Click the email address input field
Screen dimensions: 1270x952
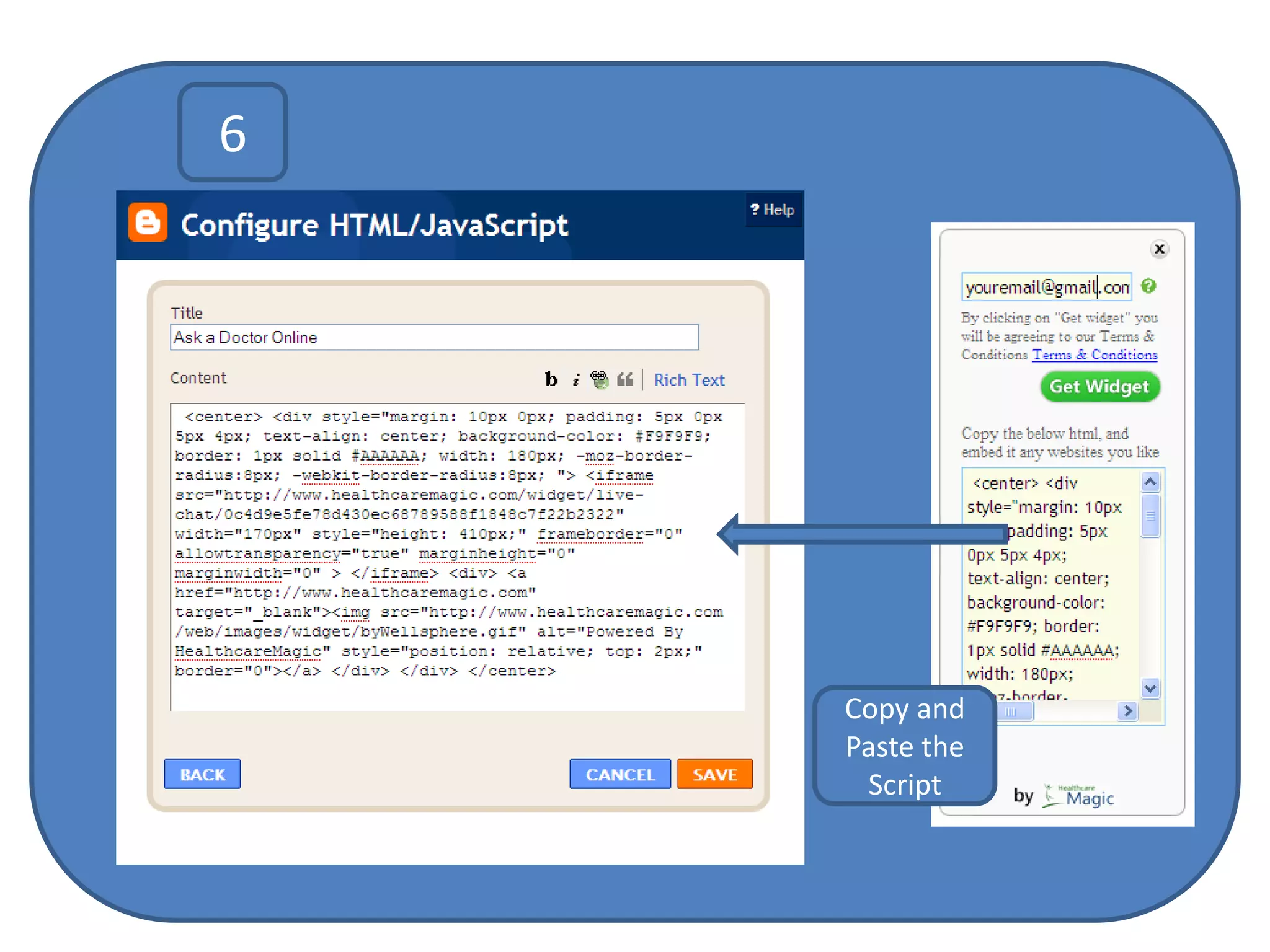tap(1047, 287)
